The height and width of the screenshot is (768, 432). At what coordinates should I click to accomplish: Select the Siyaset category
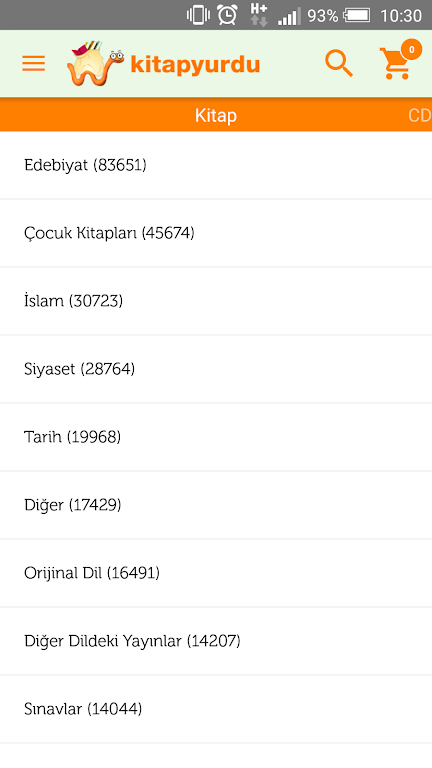(216, 369)
